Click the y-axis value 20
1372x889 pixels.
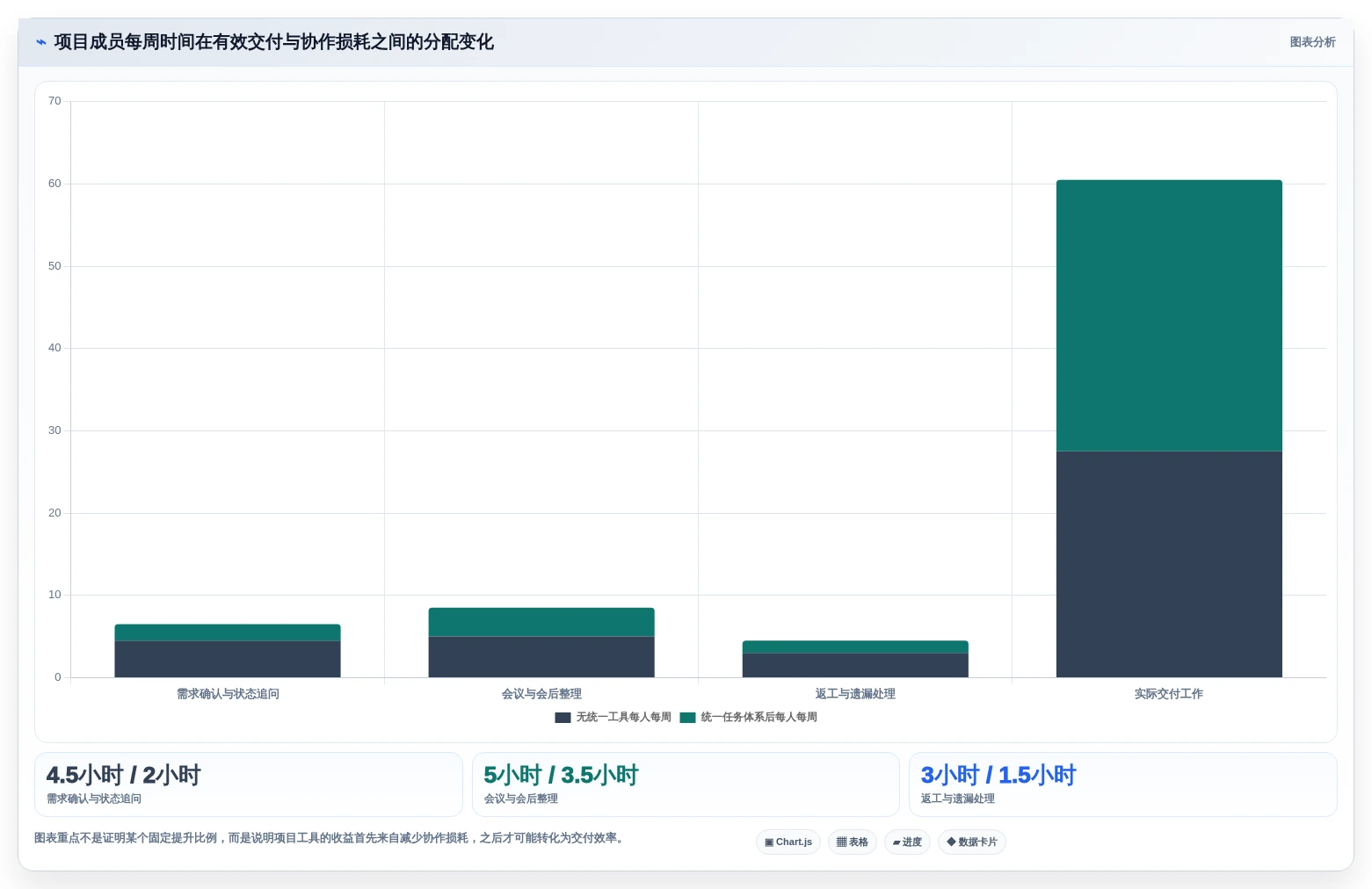click(54, 513)
